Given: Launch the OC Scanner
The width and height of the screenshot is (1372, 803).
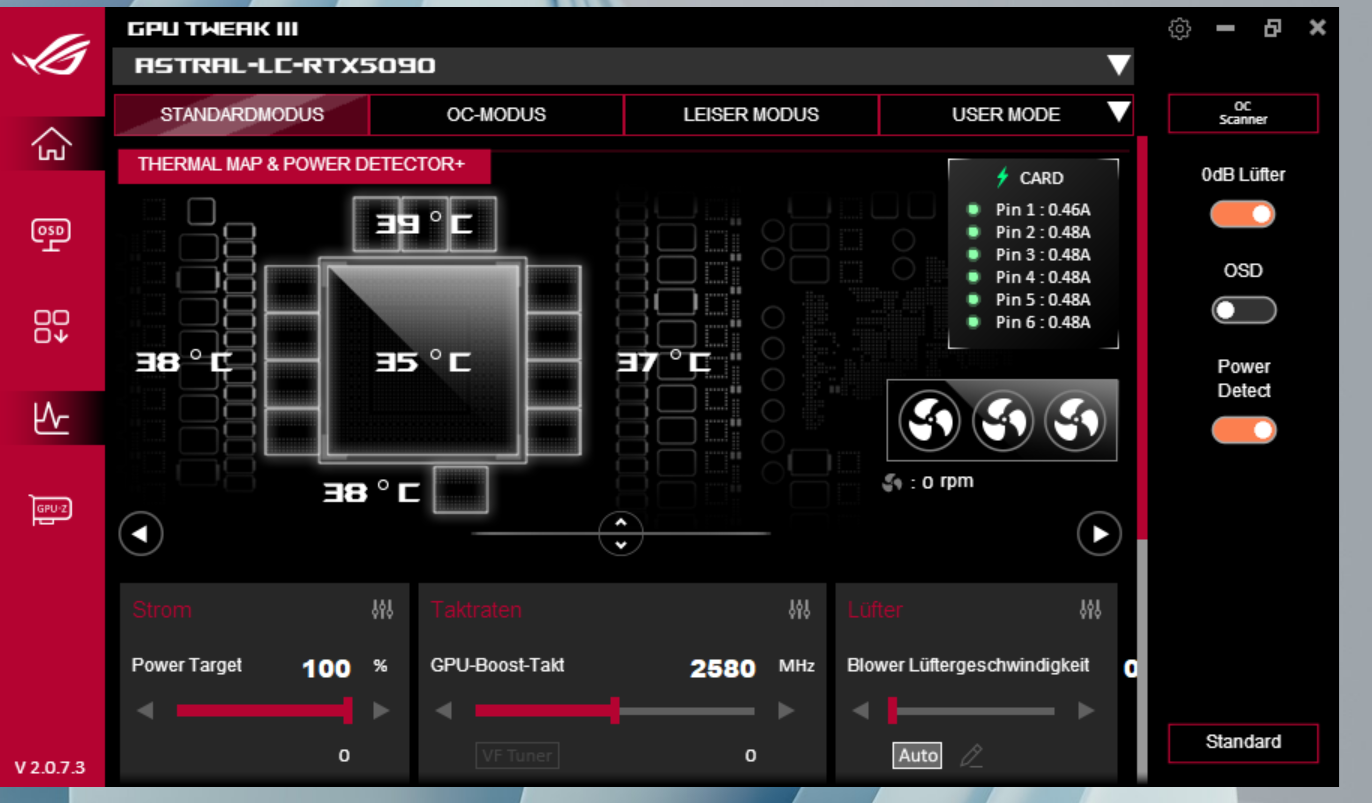Looking at the screenshot, I should [x=1243, y=113].
